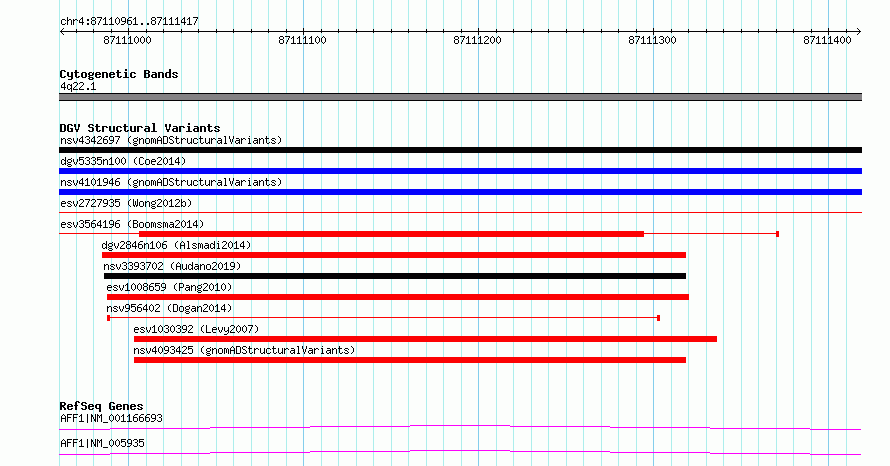The width and height of the screenshot is (890, 466).
Task: Click the nsv4342697 gnomADStructuralVariants label
Action: click(x=171, y=140)
